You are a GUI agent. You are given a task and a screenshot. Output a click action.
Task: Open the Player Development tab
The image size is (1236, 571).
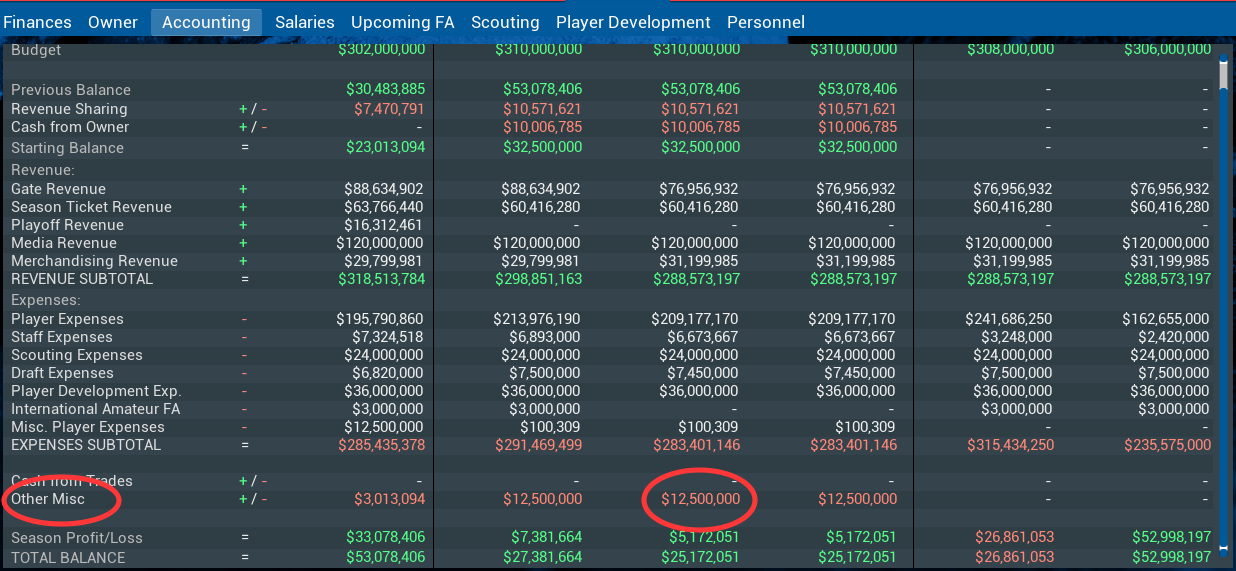tap(633, 22)
